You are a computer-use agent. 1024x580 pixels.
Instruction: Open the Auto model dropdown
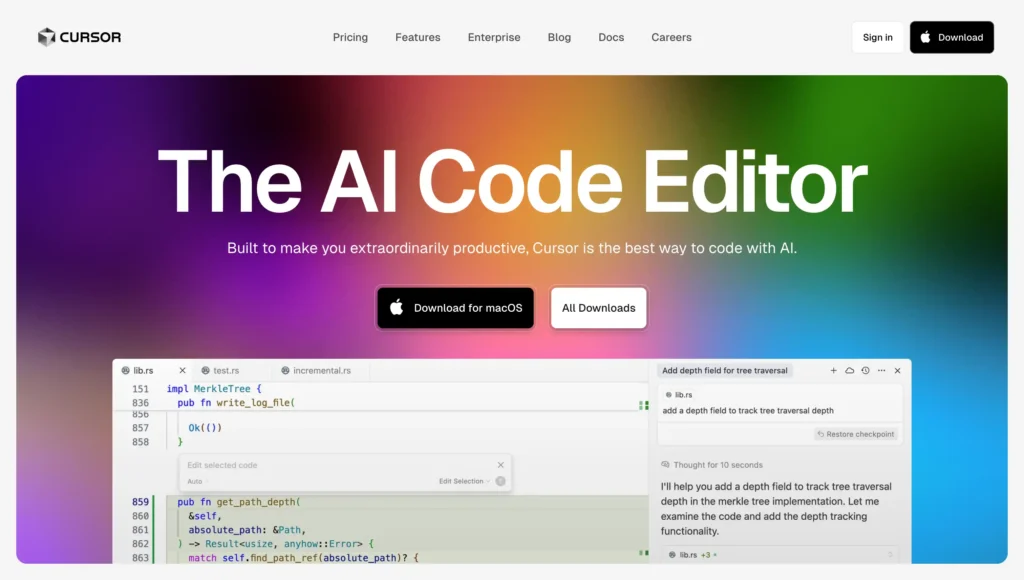[x=197, y=481]
